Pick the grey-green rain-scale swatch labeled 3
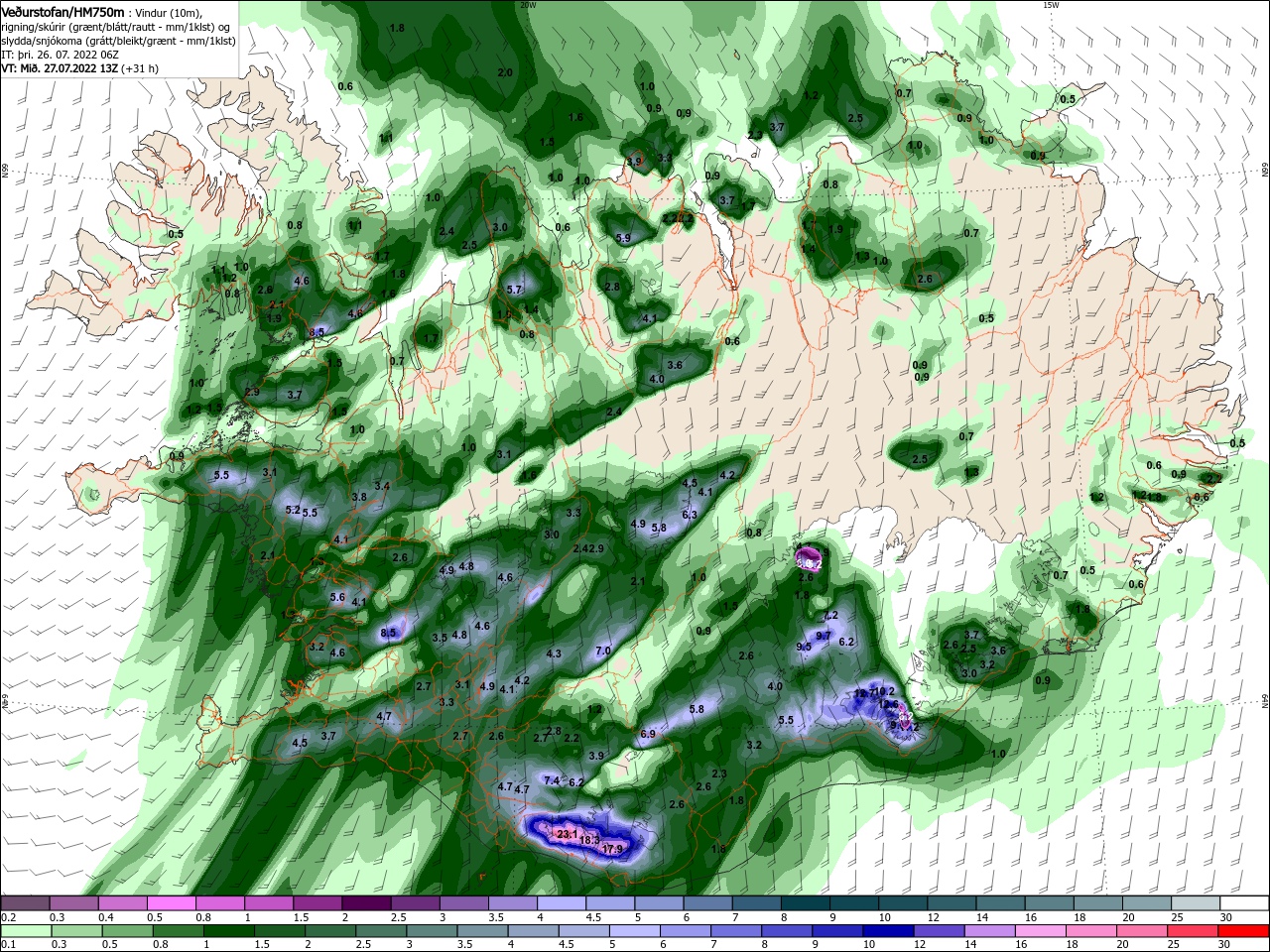 430,931
